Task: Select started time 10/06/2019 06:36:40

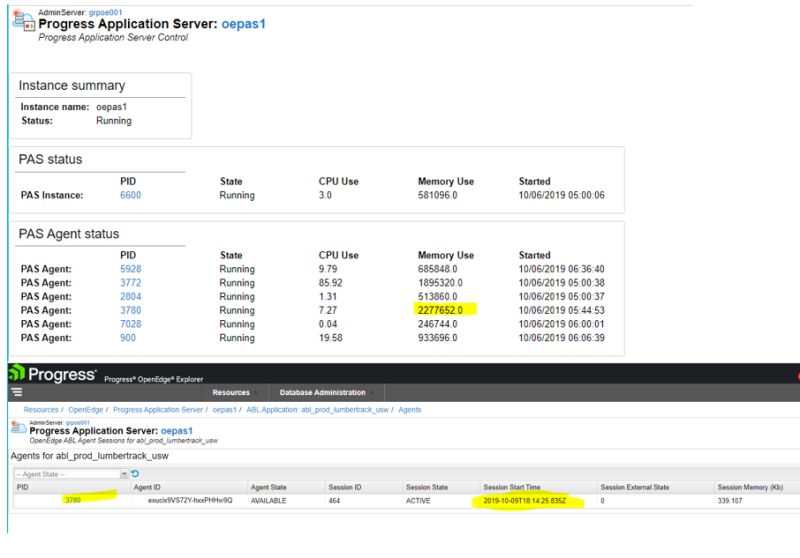Action: (x=561, y=269)
